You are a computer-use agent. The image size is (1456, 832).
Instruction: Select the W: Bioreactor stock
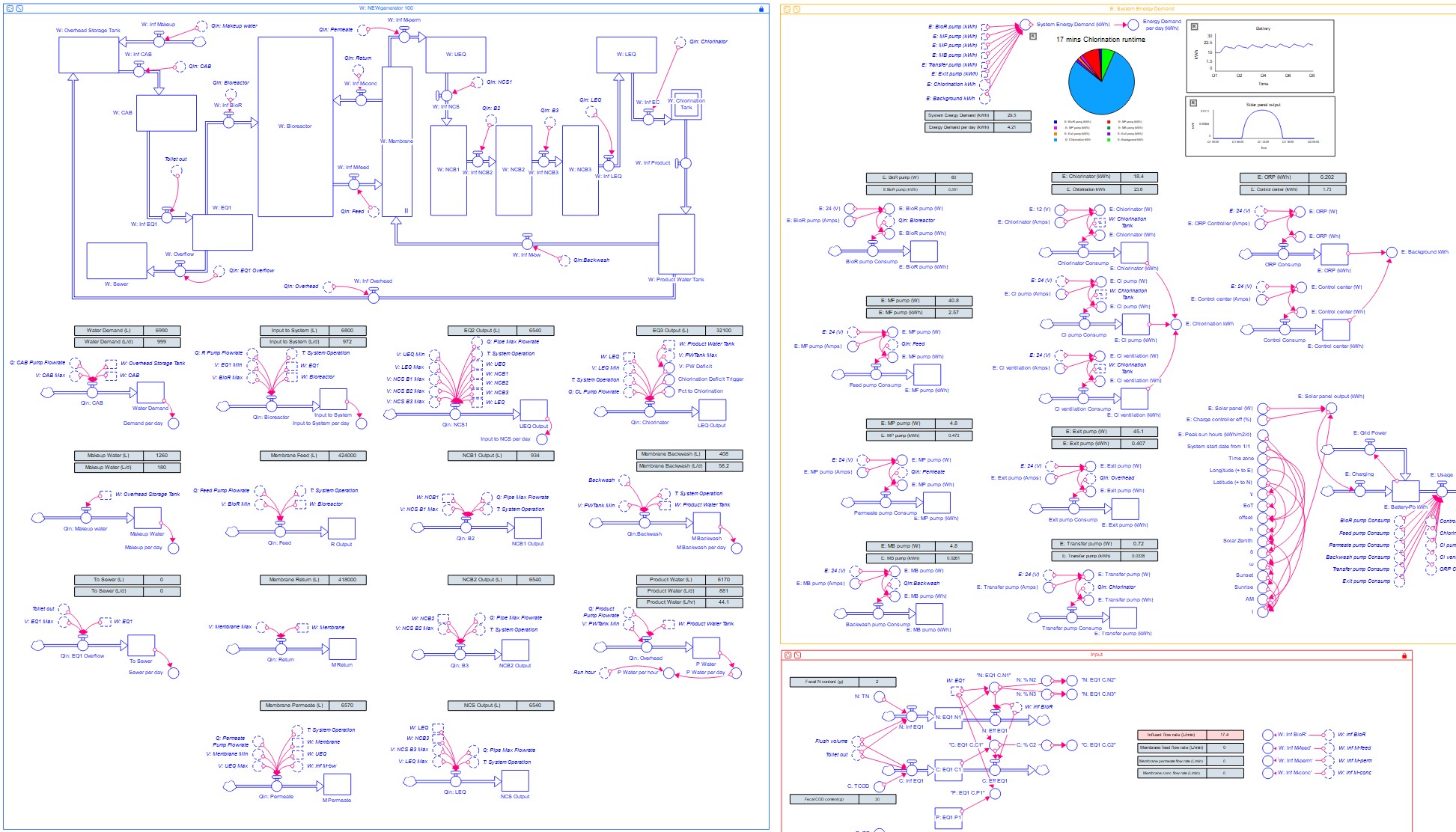click(x=295, y=126)
